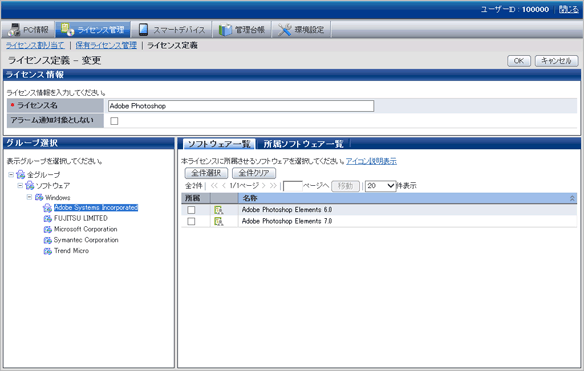Click Photoshop Elements 7.0 software icon
The width and height of the screenshot is (584, 371).
[x=219, y=221]
